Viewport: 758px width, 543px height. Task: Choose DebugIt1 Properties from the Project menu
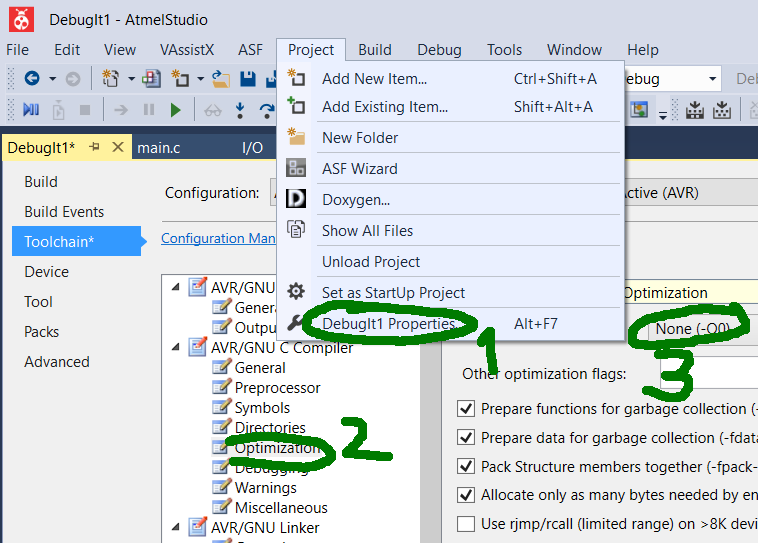tap(389, 324)
